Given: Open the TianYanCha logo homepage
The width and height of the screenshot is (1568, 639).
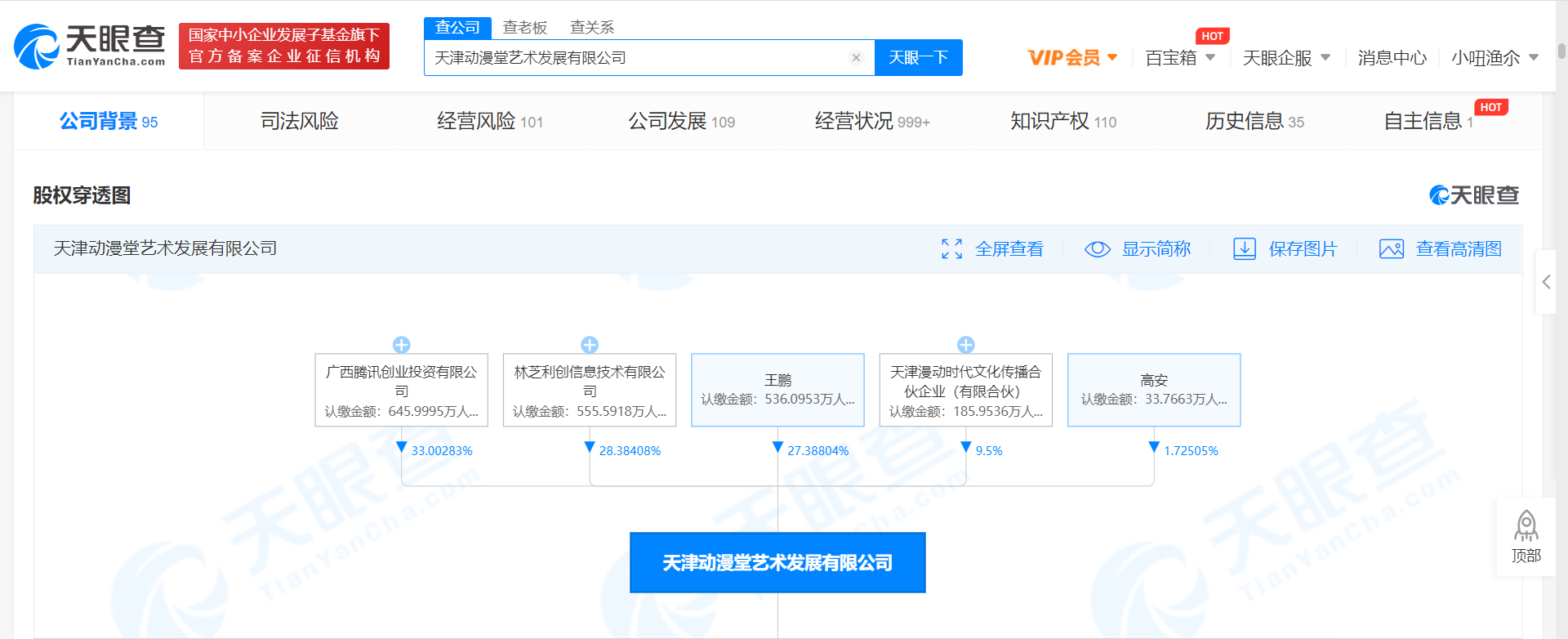Looking at the screenshot, I should [x=90, y=46].
